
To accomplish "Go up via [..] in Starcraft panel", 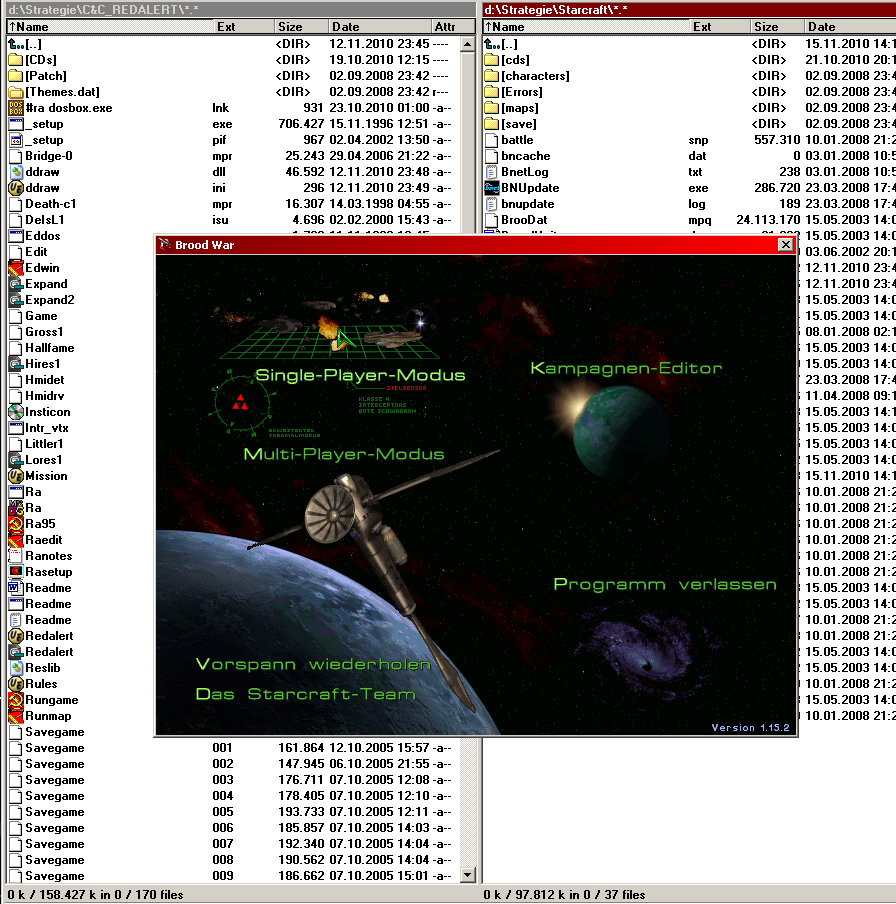I will point(500,44).
